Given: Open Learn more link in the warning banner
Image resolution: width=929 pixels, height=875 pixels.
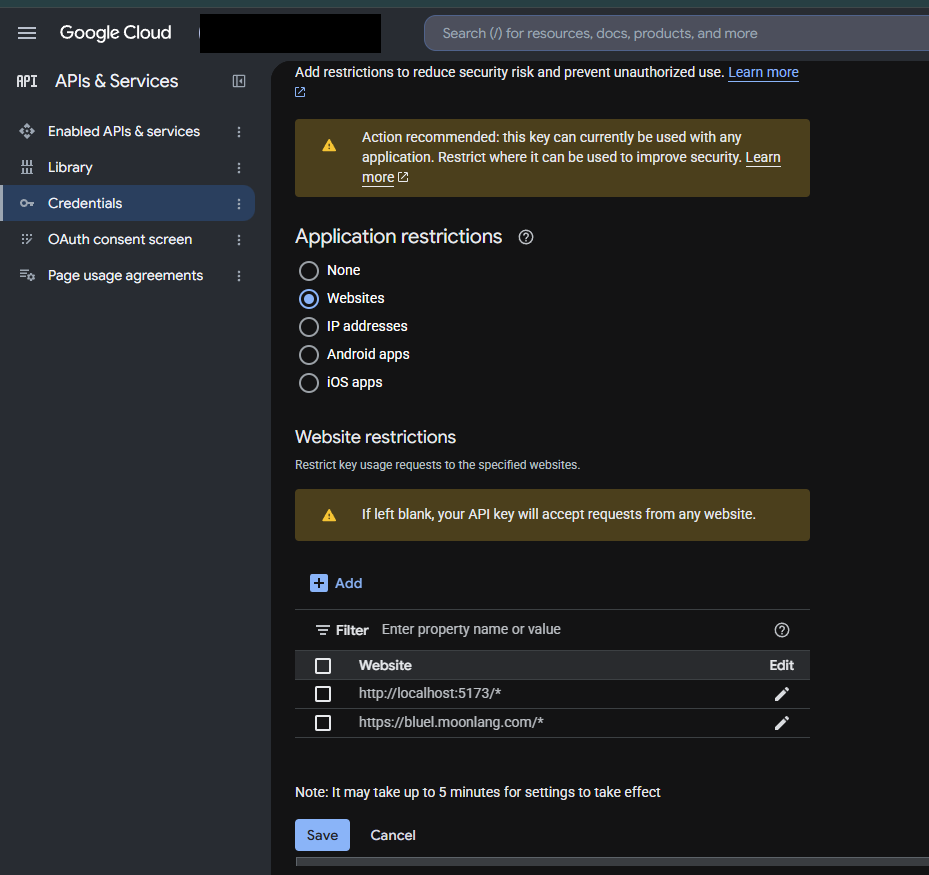Looking at the screenshot, I should tap(763, 158).
